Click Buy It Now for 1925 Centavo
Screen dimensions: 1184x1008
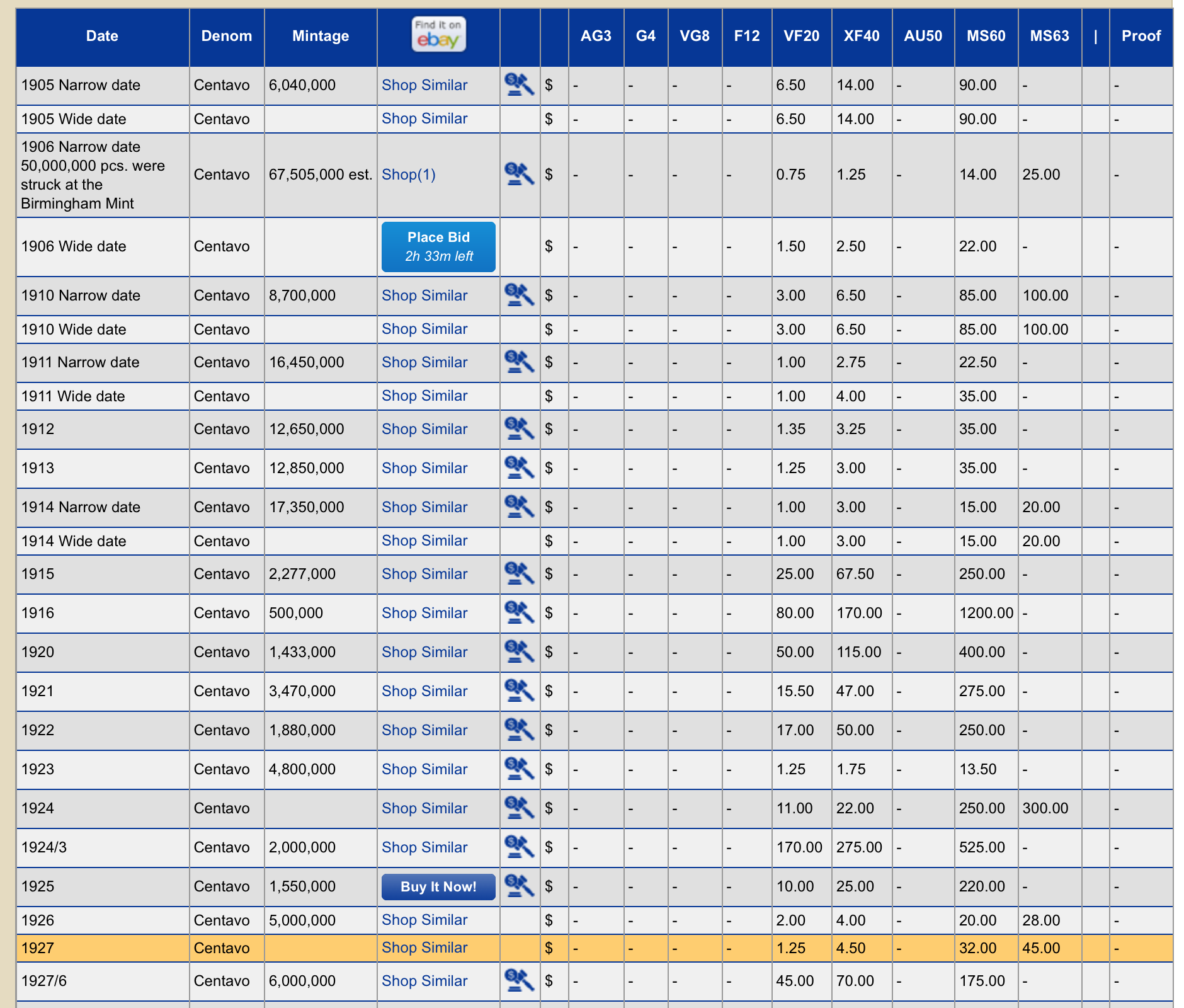pos(438,886)
